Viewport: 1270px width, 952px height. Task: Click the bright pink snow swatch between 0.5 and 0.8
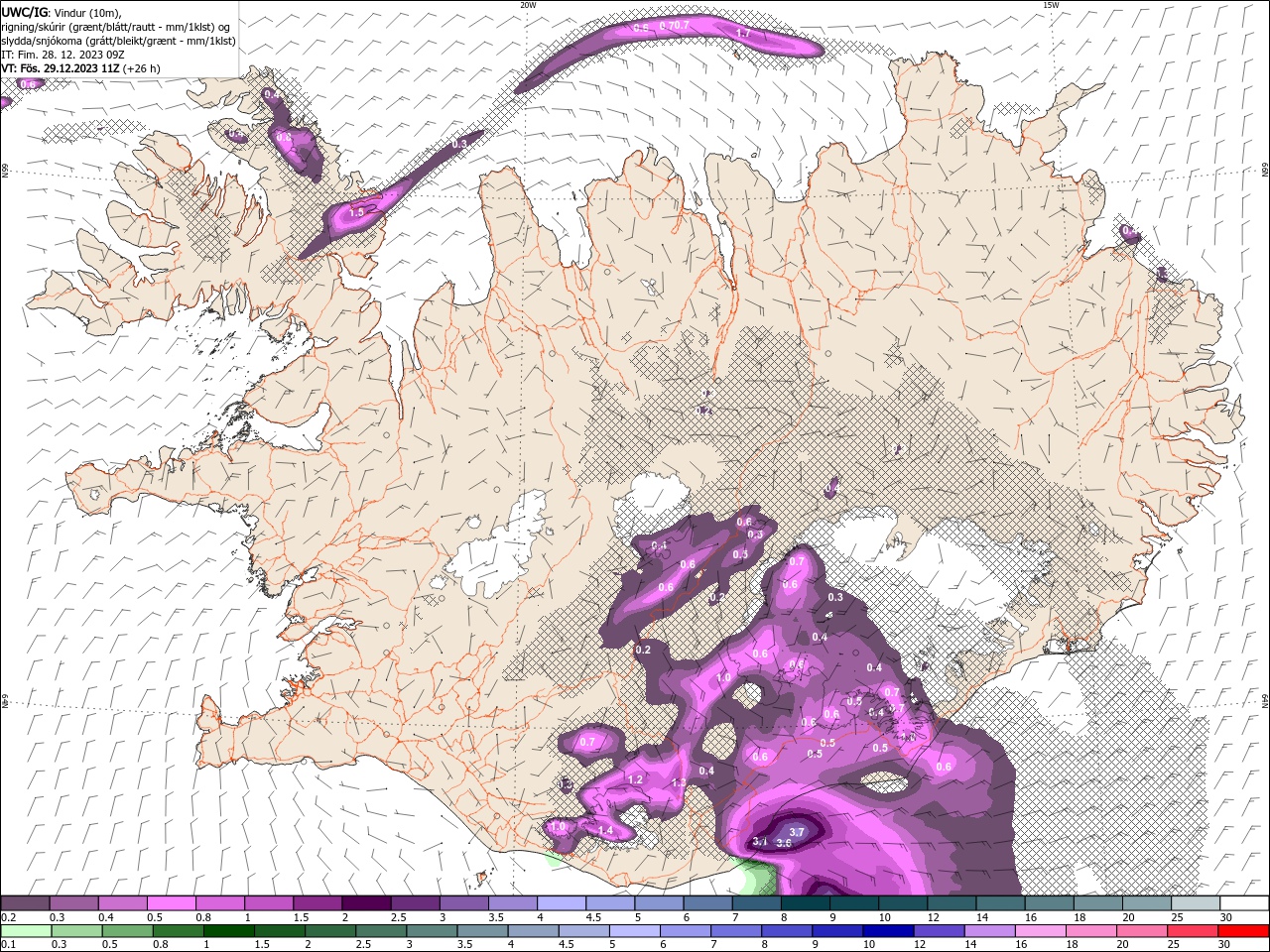coord(172,902)
